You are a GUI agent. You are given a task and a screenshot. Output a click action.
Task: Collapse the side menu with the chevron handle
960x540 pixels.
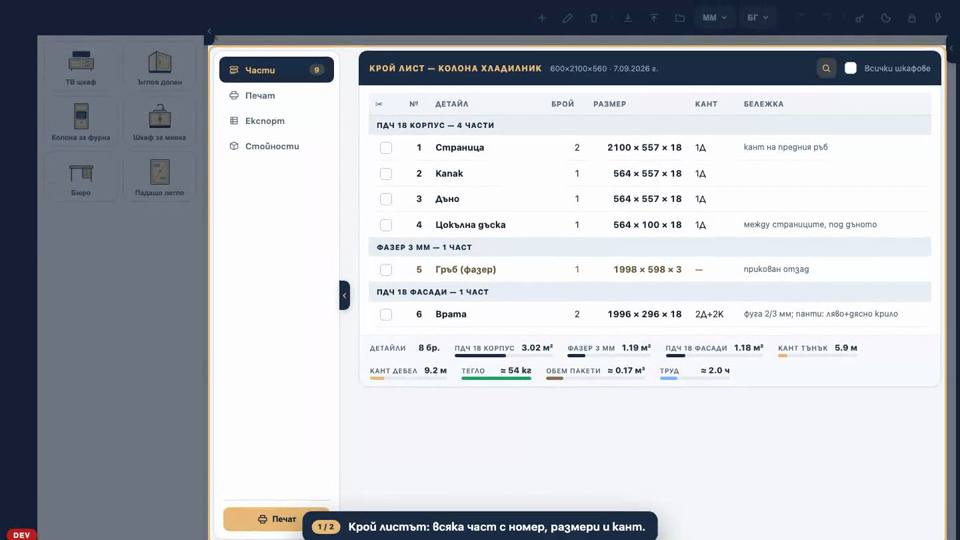[345, 296]
